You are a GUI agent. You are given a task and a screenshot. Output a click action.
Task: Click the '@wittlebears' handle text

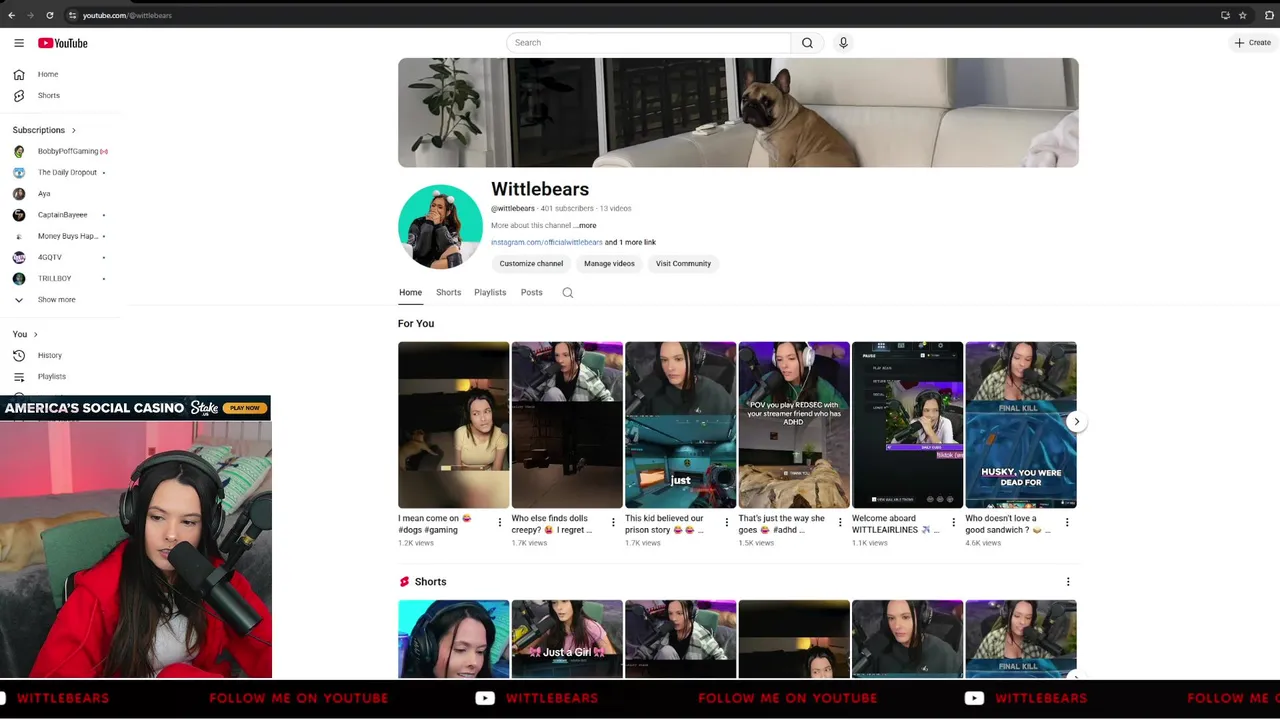click(513, 209)
